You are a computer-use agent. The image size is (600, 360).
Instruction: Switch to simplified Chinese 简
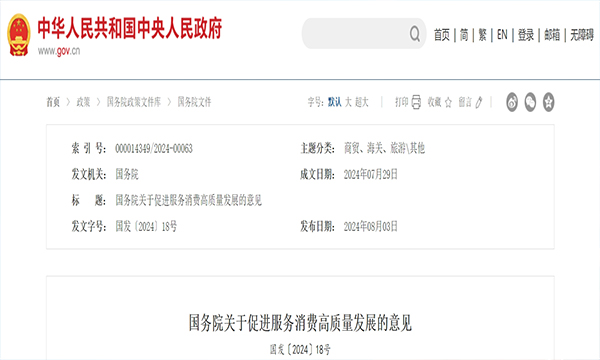464,35
